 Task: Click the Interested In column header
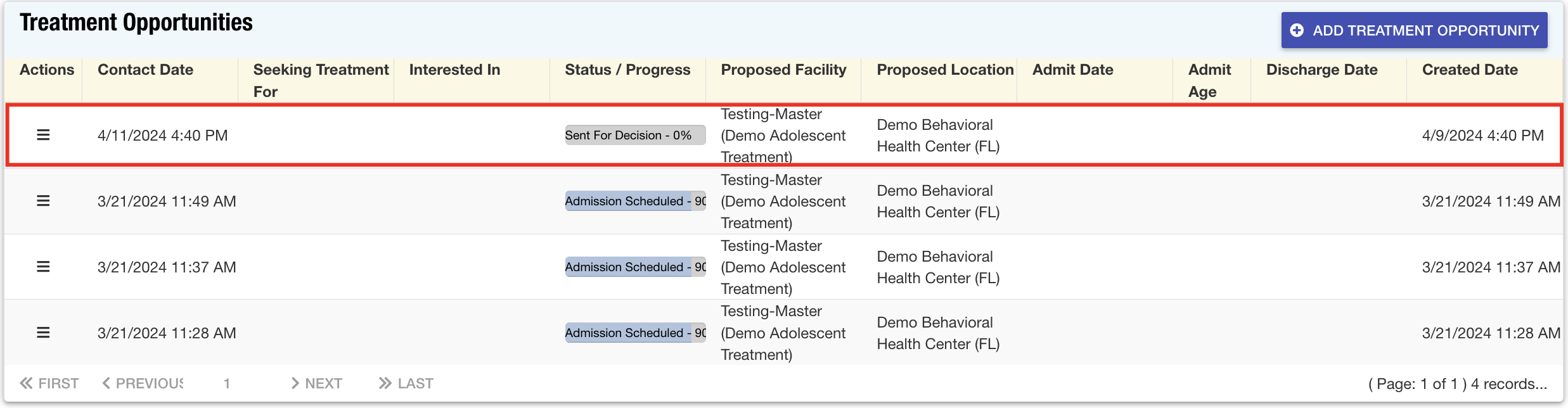[x=454, y=70]
